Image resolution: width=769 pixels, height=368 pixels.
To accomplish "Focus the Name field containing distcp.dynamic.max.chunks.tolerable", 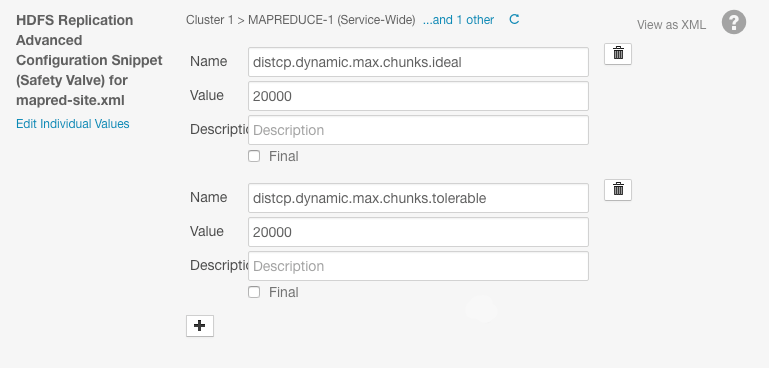I will tap(418, 198).
